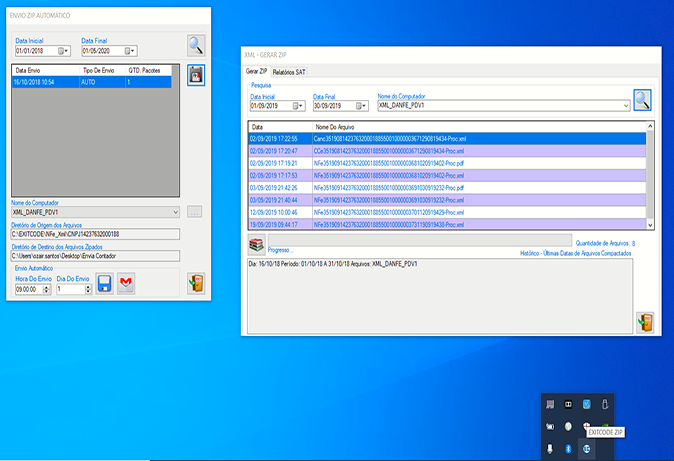
Task: Select the row dated 12/09/2019 10:00:46
Action: tap(447, 212)
